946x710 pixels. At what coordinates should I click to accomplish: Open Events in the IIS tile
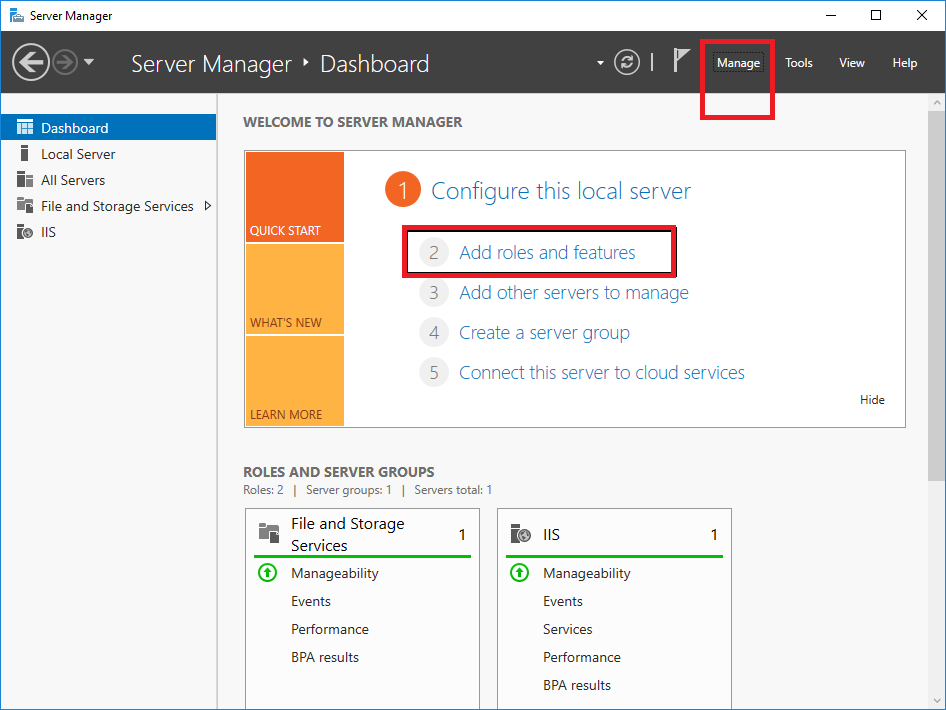(562, 601)
